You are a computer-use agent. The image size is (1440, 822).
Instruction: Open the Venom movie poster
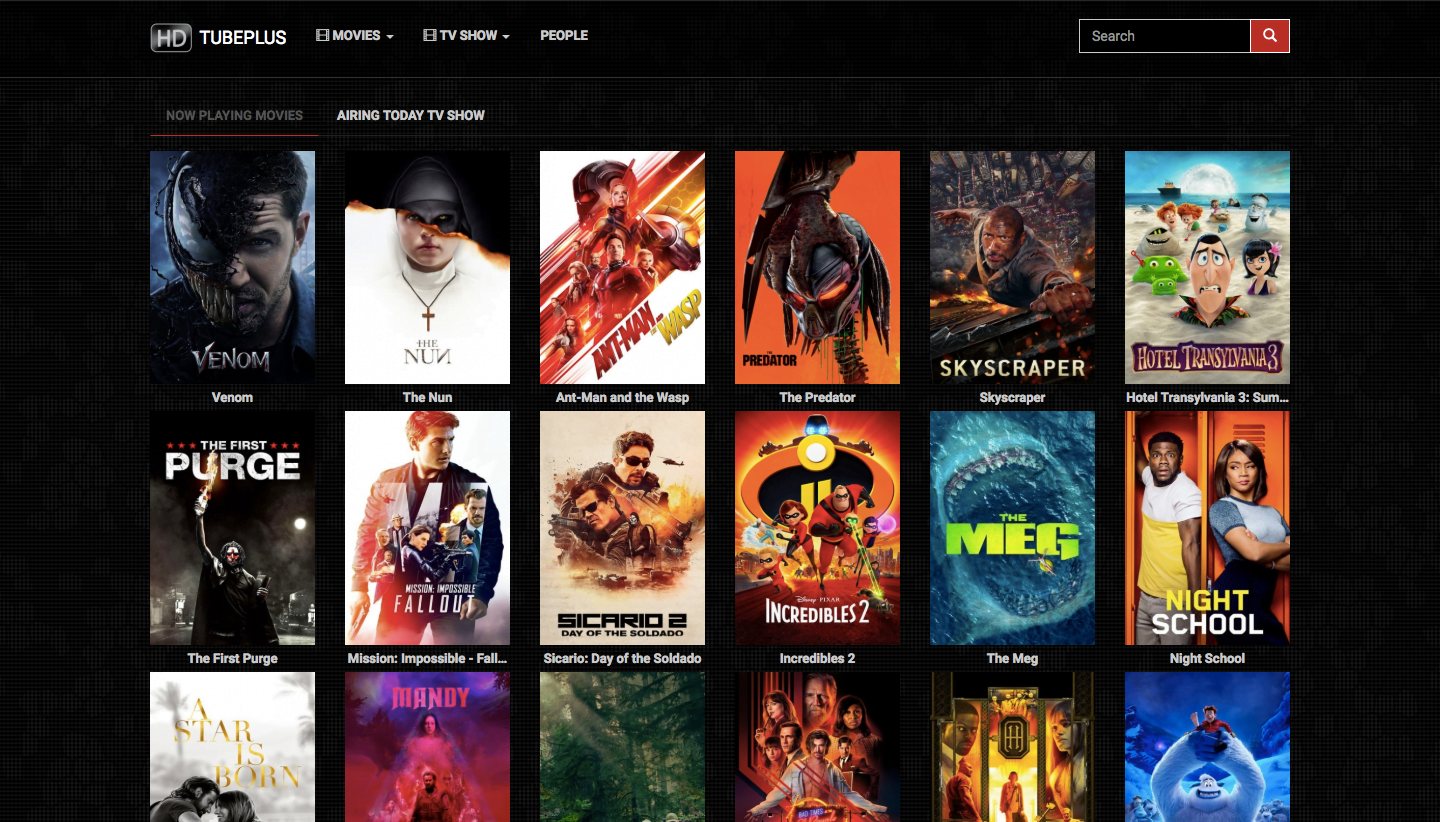click(x=232, y=267)
